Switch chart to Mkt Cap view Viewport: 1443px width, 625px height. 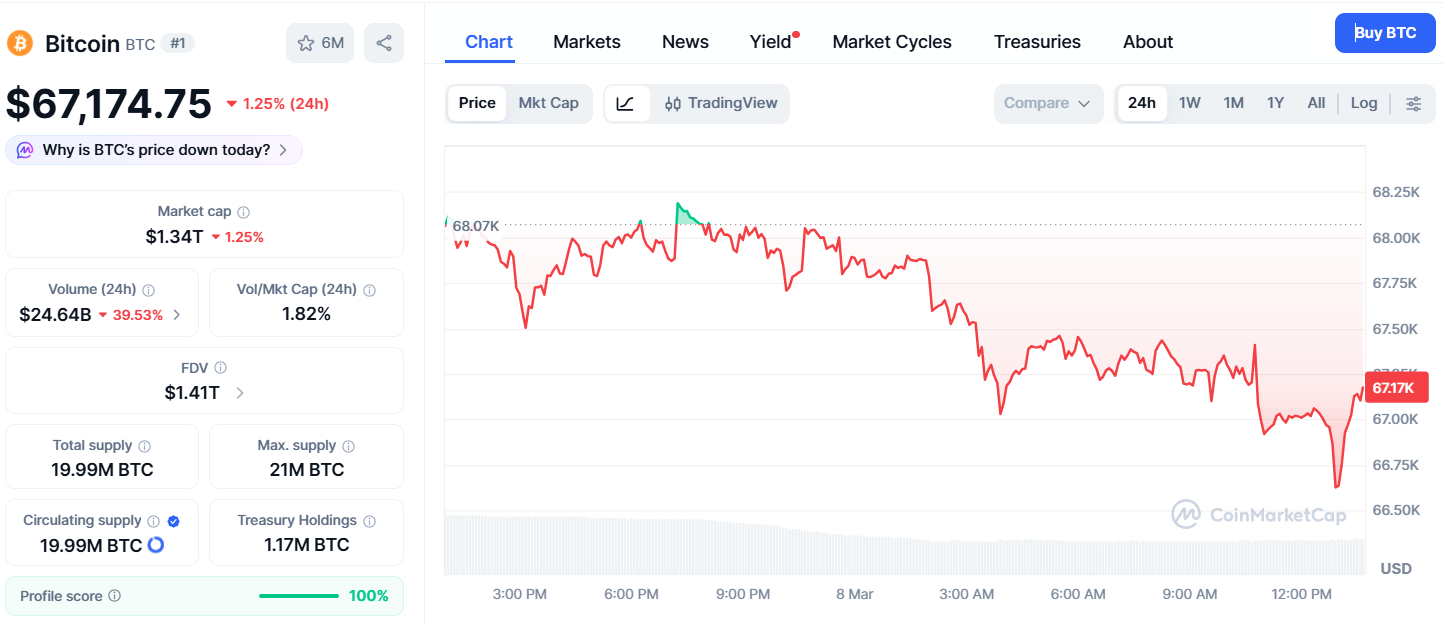click(548, 103)
